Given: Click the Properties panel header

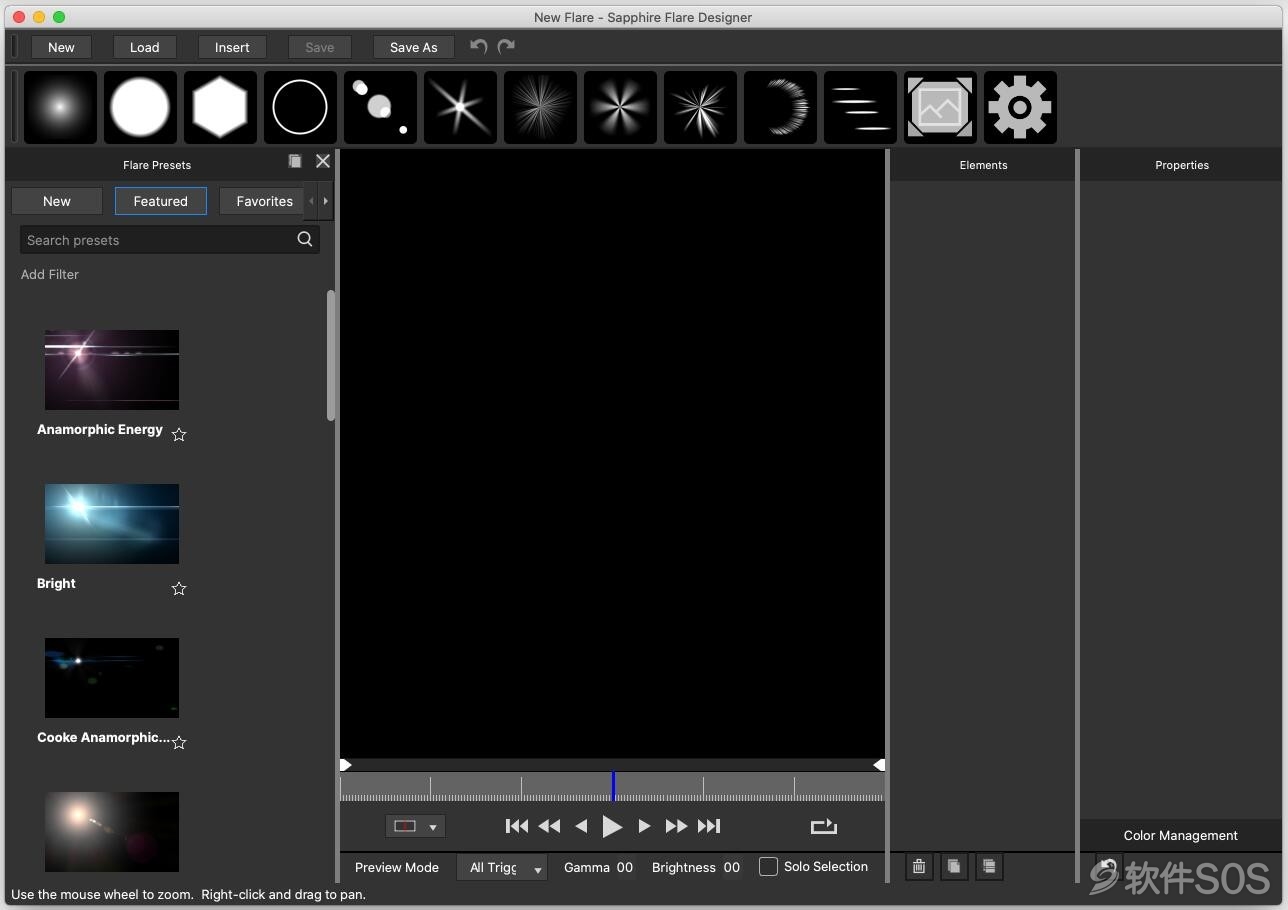Looking at the screenshot, I should click(x=1182, y=165).
